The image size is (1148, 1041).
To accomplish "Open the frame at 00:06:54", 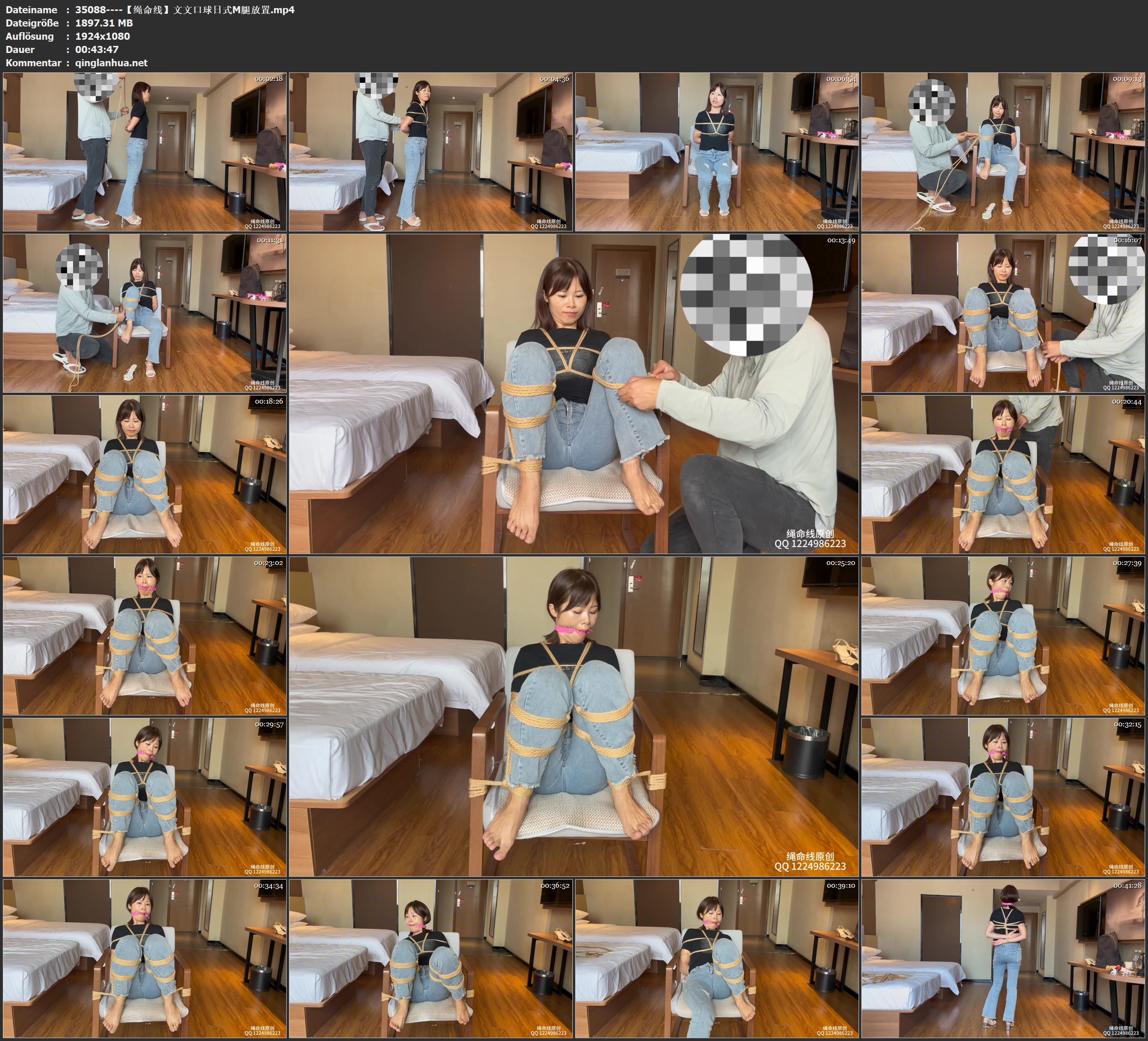I will pyautogui.click(x=717, y=151).
